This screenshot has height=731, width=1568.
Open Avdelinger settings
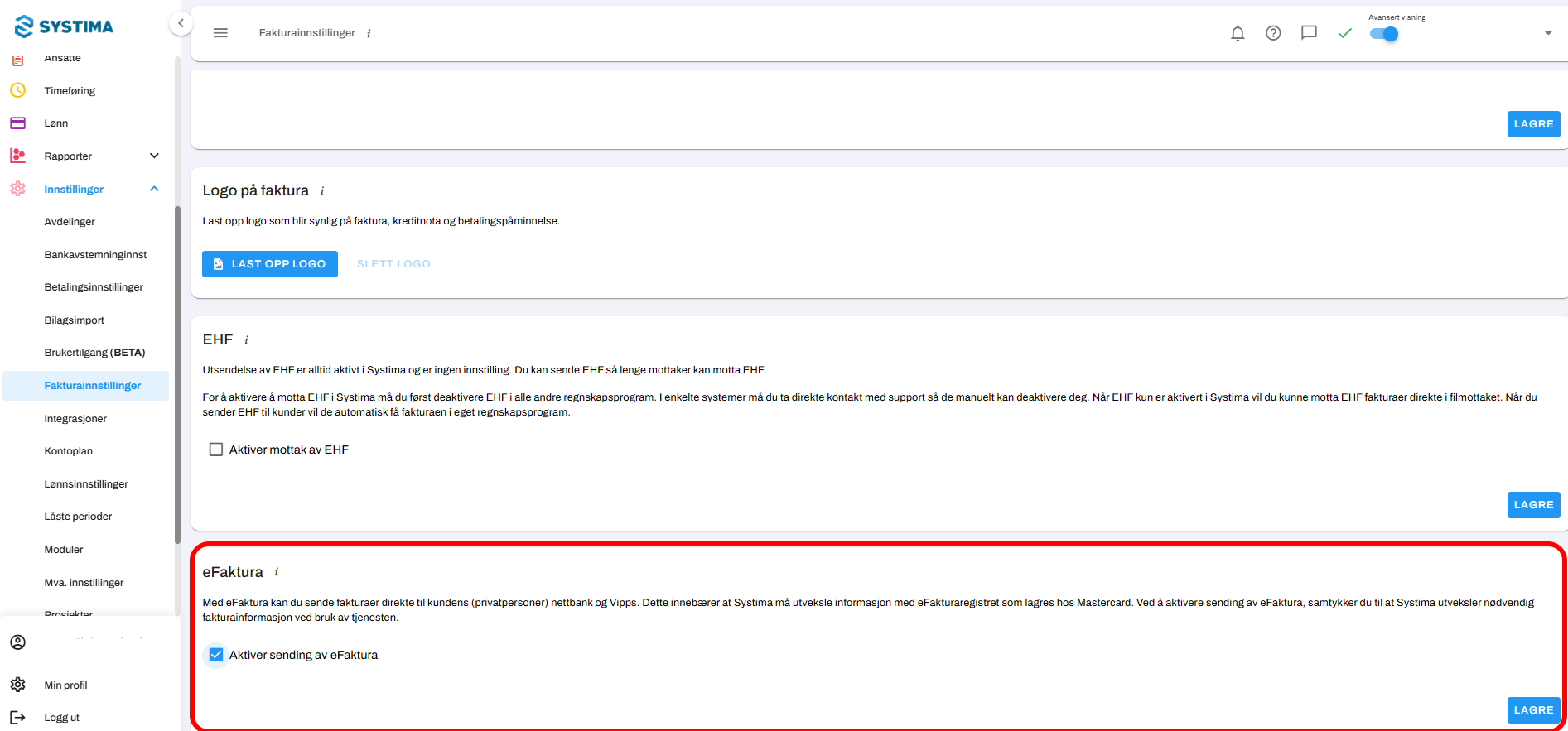70,222
